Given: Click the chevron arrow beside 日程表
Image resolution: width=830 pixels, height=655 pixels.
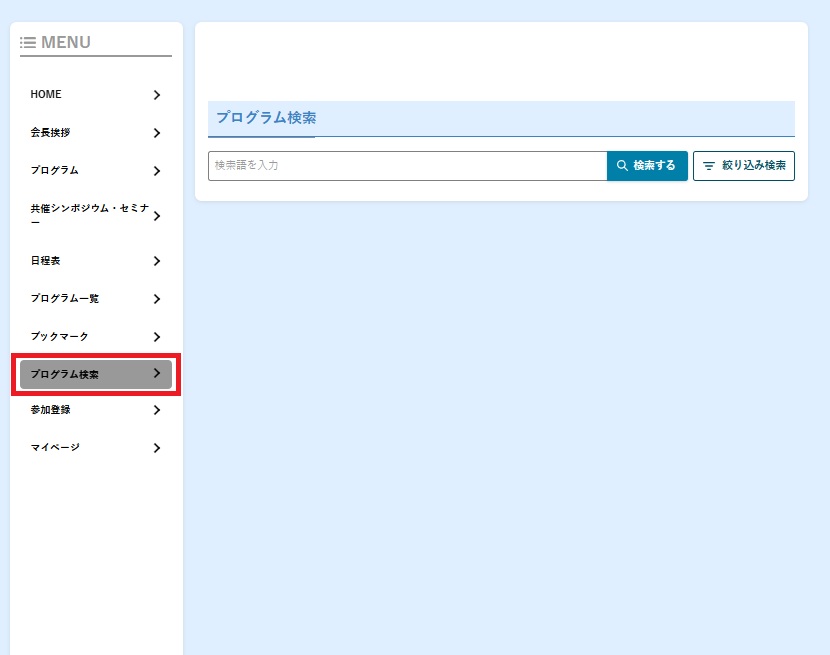Looking at the screenshot, I should pyautogui.click(x=157, y=261).
